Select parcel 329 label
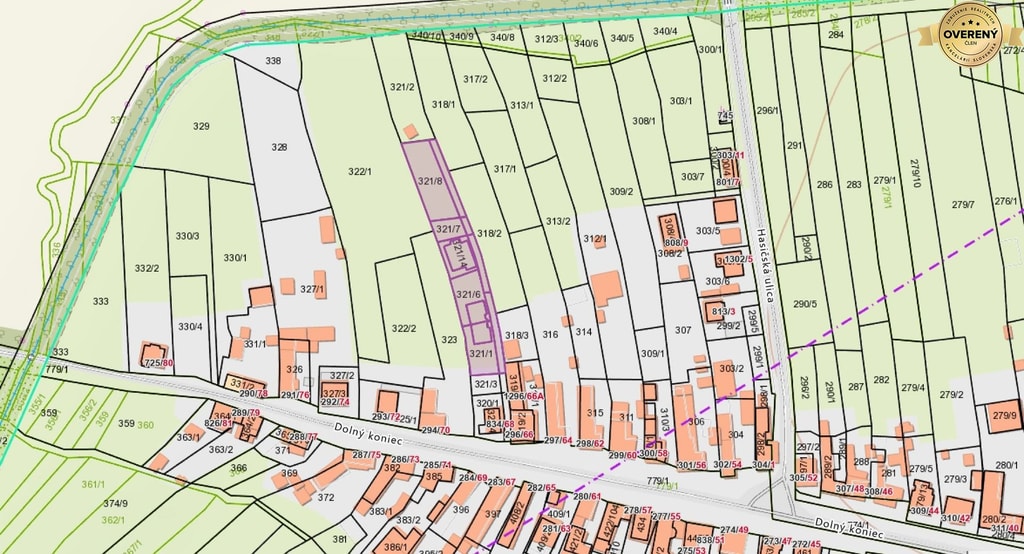The height and width of the screenshot is (554, 1024). pyautogui.click(x=202, y=126)
